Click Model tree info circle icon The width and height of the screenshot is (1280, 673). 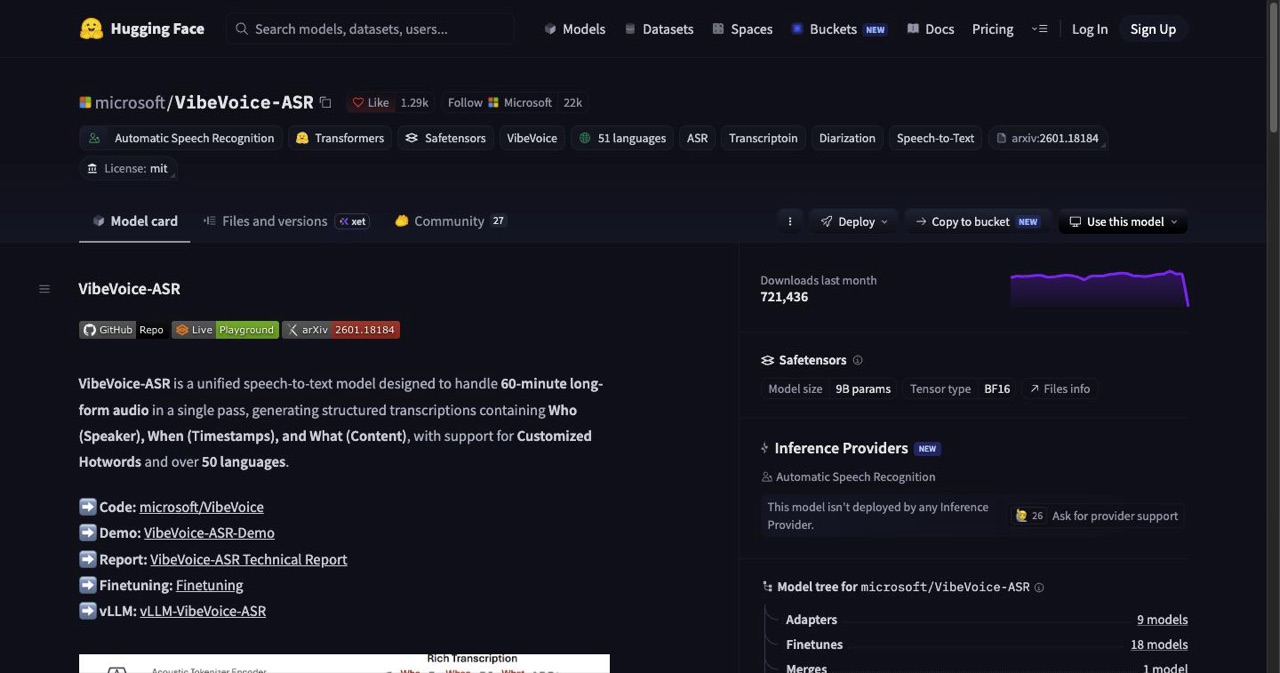[1039, 587]
